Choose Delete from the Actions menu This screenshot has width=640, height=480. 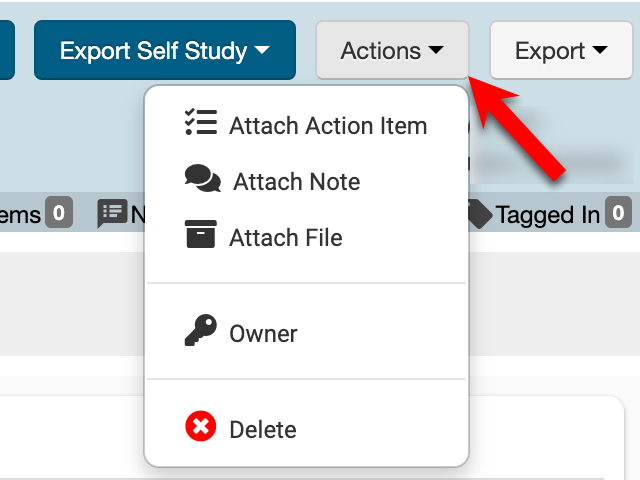tap(263, 430)
